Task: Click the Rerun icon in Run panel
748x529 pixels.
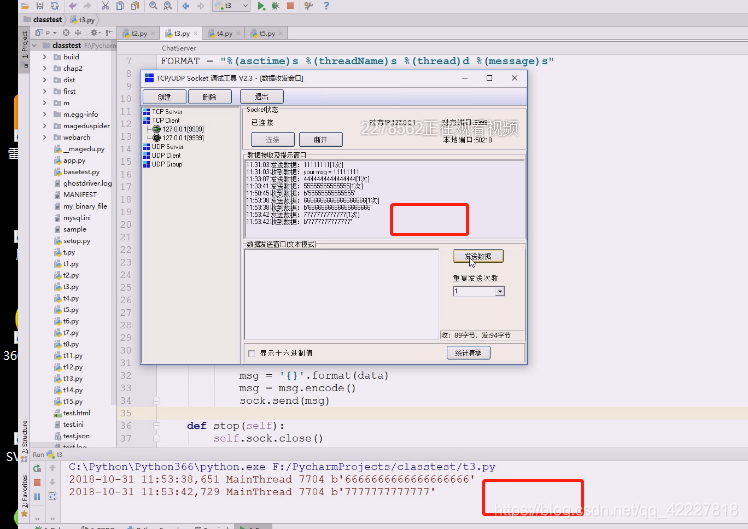Action: (x=37, y=469)
